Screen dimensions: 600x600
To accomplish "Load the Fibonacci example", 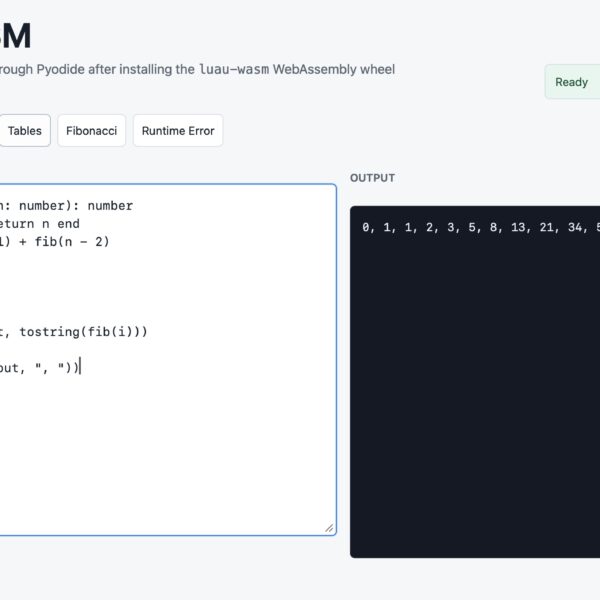I will [x=91, y=130].
